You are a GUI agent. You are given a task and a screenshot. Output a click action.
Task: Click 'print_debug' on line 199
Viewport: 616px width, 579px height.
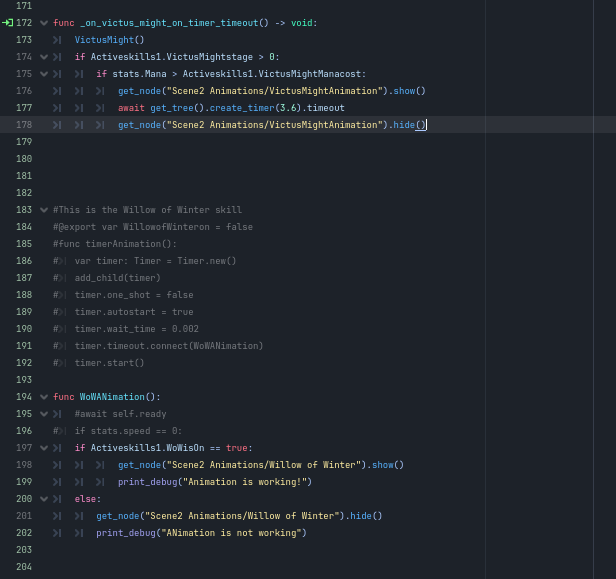(147, 482)
